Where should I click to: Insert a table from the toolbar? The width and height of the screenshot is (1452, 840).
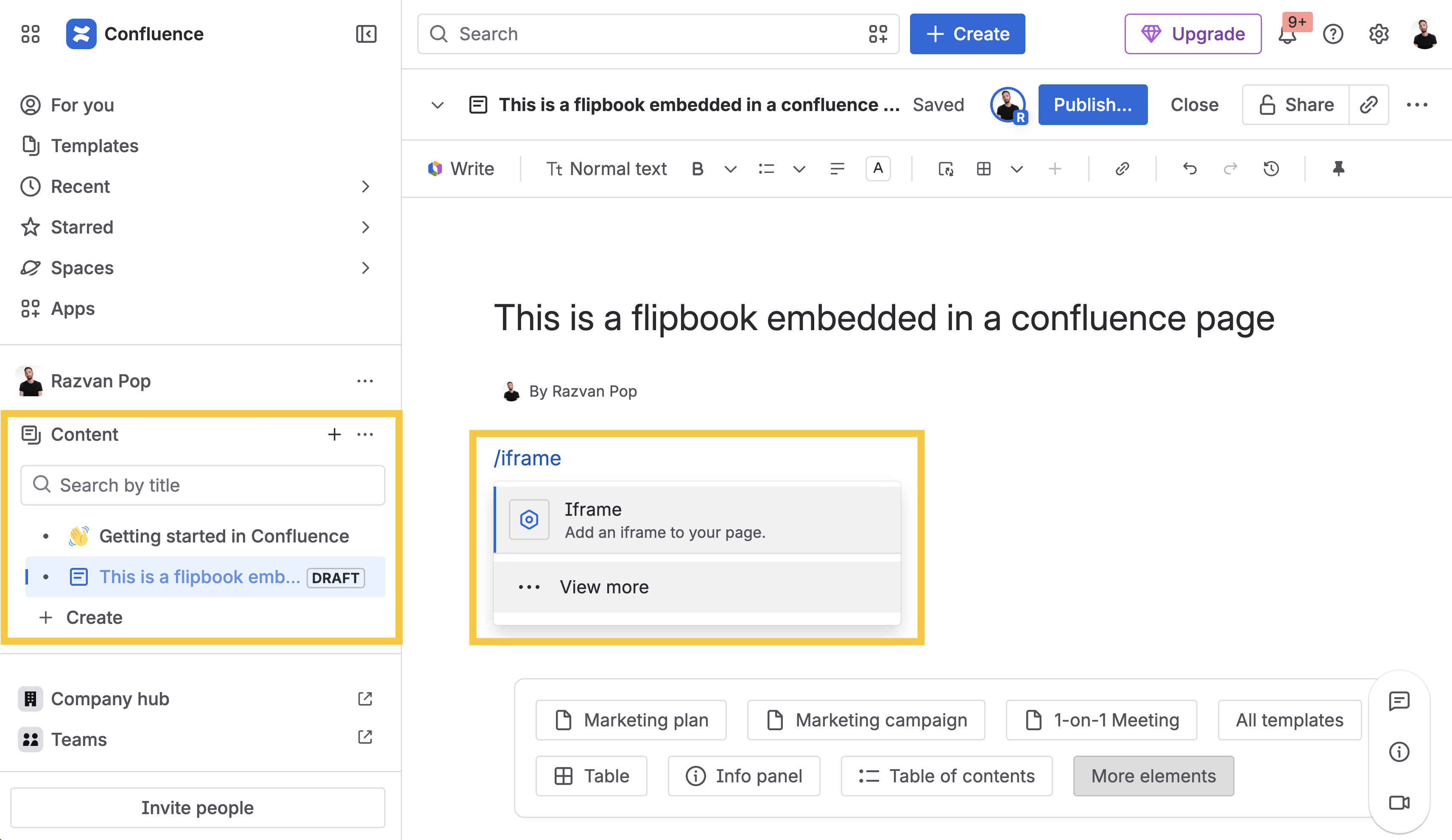click(983, 169)
